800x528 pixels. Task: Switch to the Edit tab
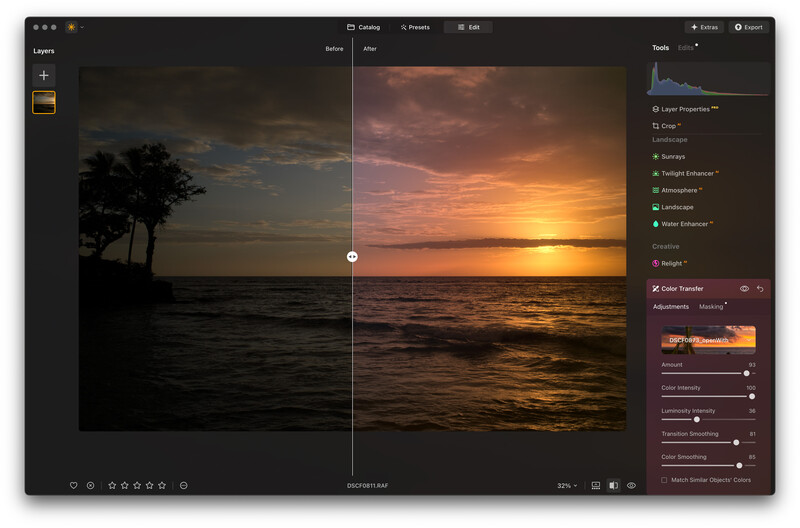(468, 28)
